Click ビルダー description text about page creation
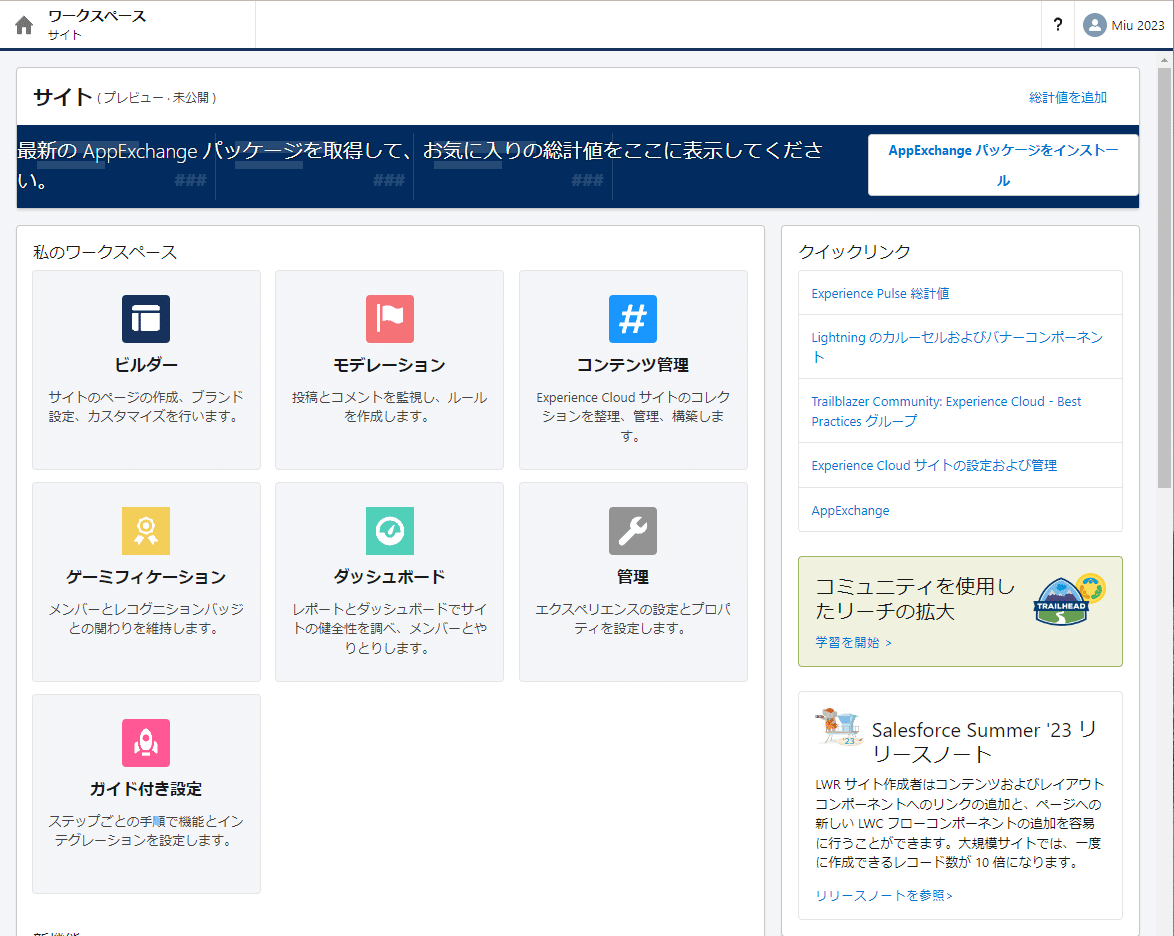The width and height of the screenshot is (1174, 936). [x=146, y=407]
